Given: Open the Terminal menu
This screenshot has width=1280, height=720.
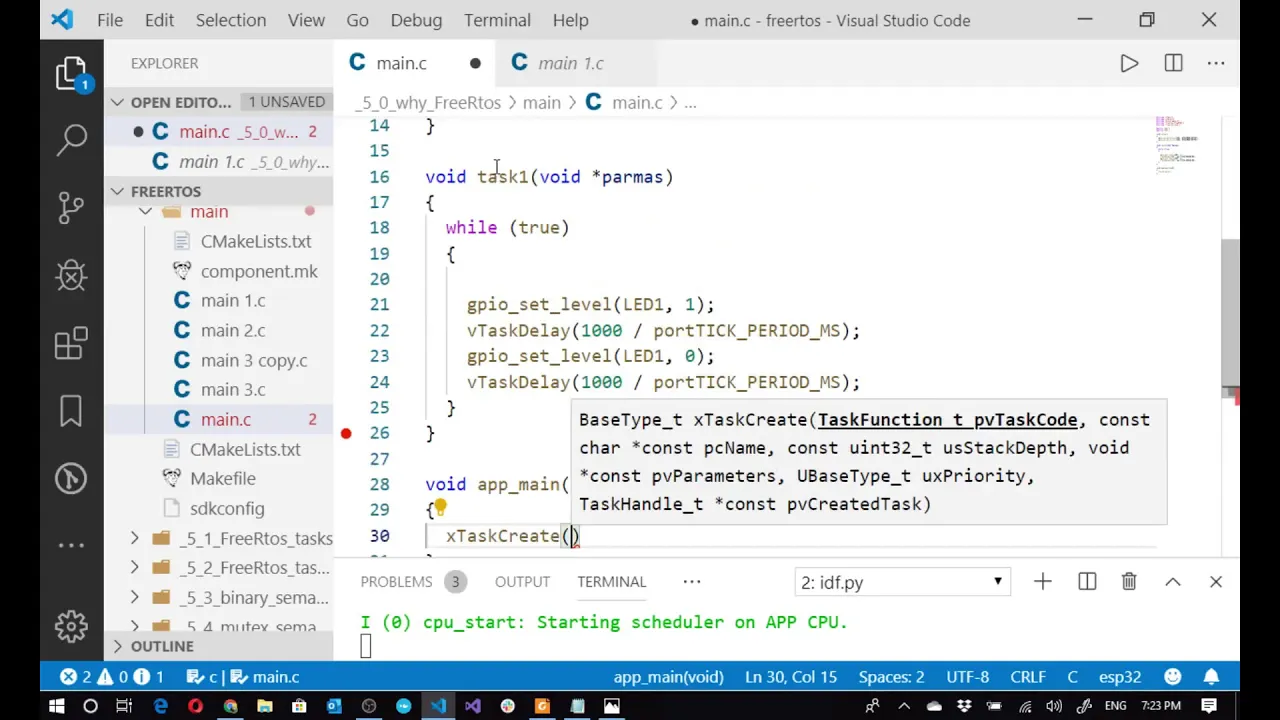Looking at the screenshot, I should [x=497, y=20].
